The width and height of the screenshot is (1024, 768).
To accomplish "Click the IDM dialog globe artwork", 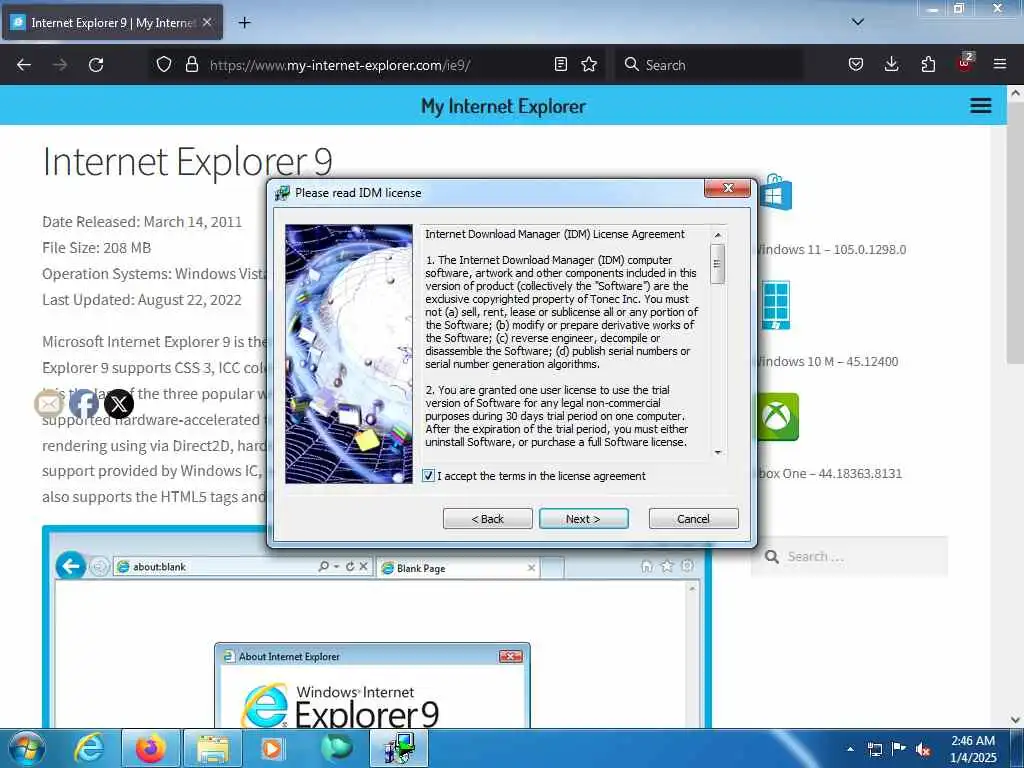I will pos(349,354).
